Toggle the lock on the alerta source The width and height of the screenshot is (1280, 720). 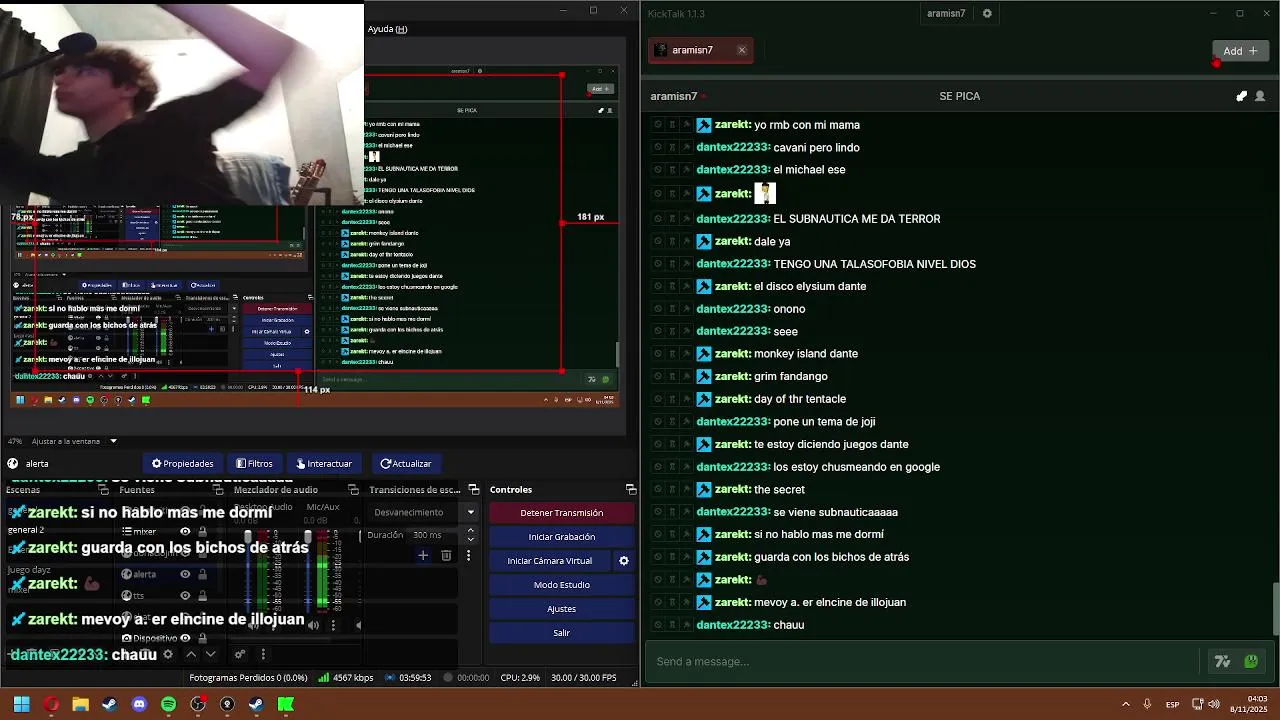click(202, 574)
